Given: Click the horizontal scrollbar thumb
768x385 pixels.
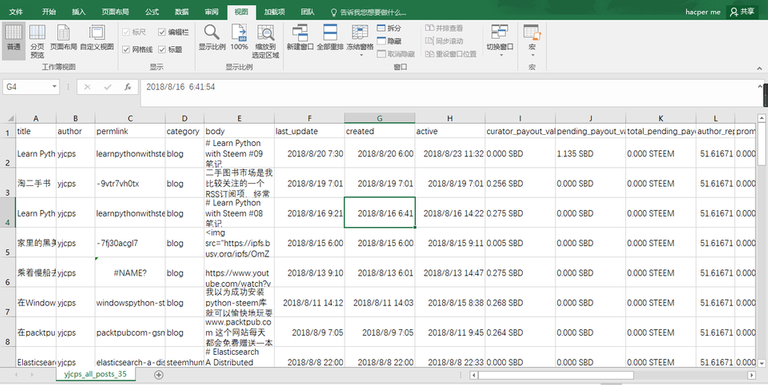Looking at the screenshot, I should coord(556,375).
